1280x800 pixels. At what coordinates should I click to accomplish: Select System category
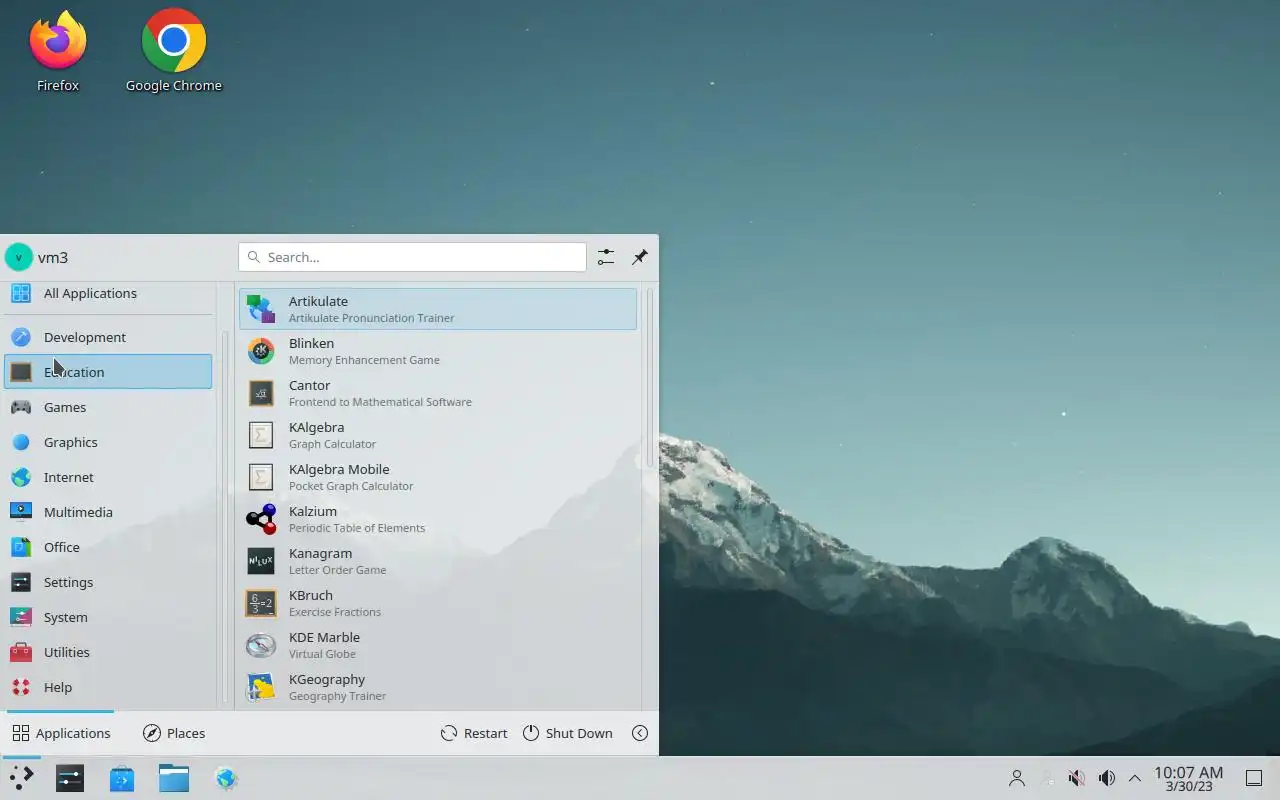pos(108,617)
